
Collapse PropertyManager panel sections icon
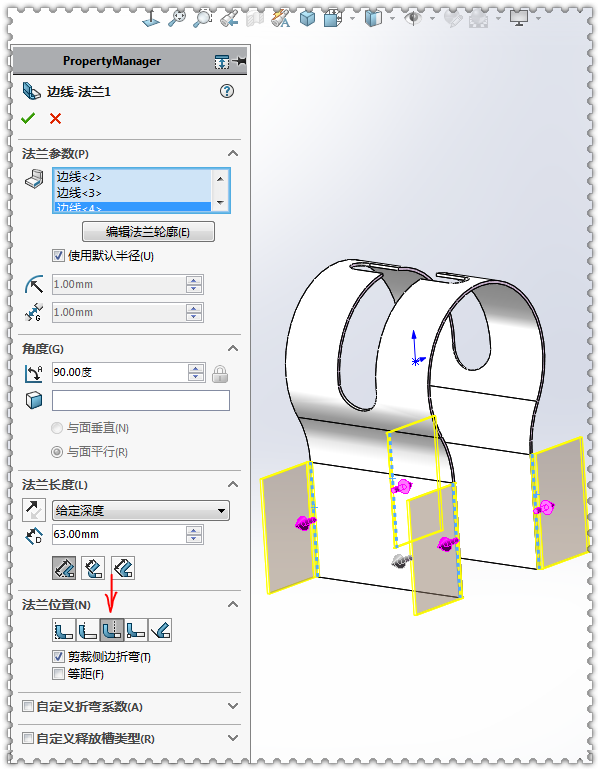(x=221, y=61)
